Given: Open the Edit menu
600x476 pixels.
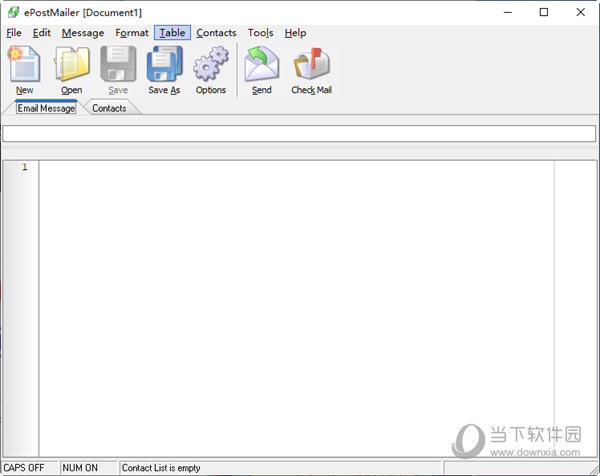Looking at the screenshot, I should [x=41, y=33].
